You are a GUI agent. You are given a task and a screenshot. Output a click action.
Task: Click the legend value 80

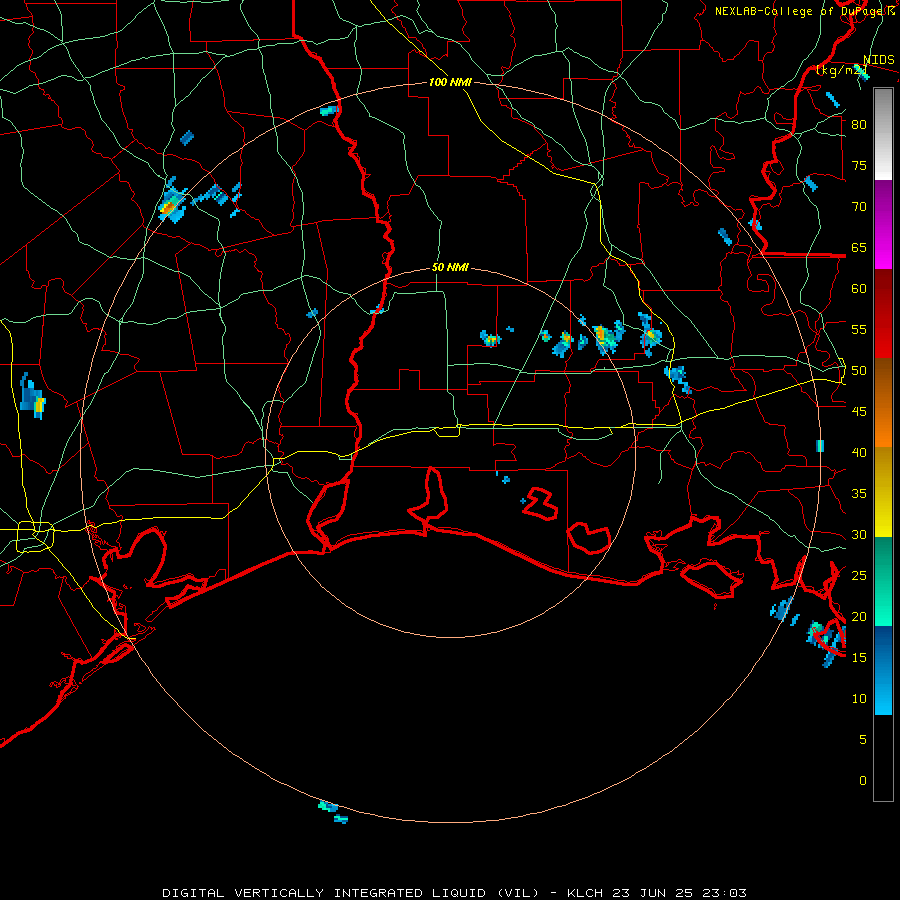(859, 125)
